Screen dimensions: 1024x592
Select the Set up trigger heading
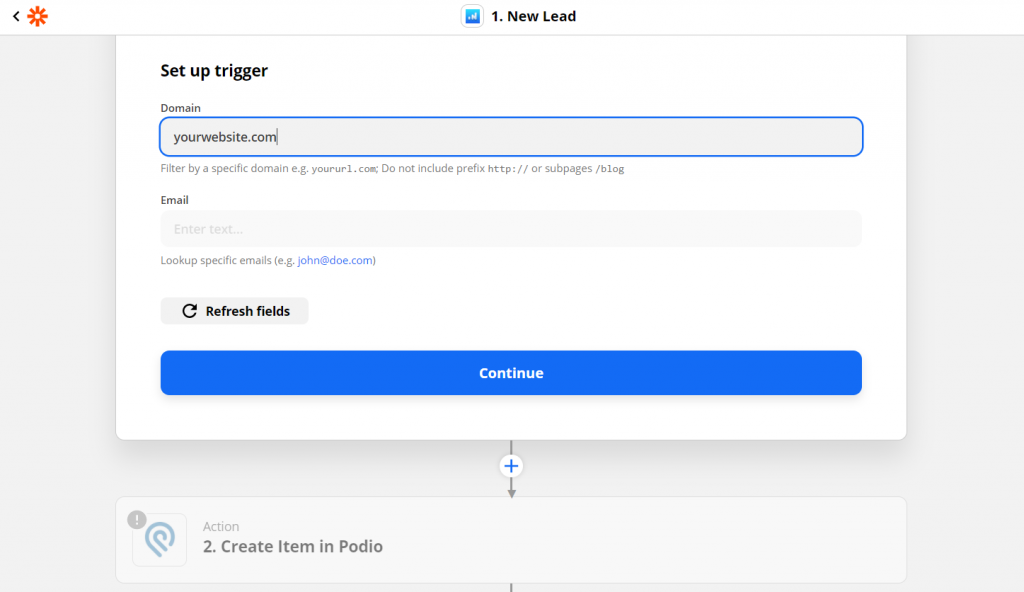tap(214, 71)
